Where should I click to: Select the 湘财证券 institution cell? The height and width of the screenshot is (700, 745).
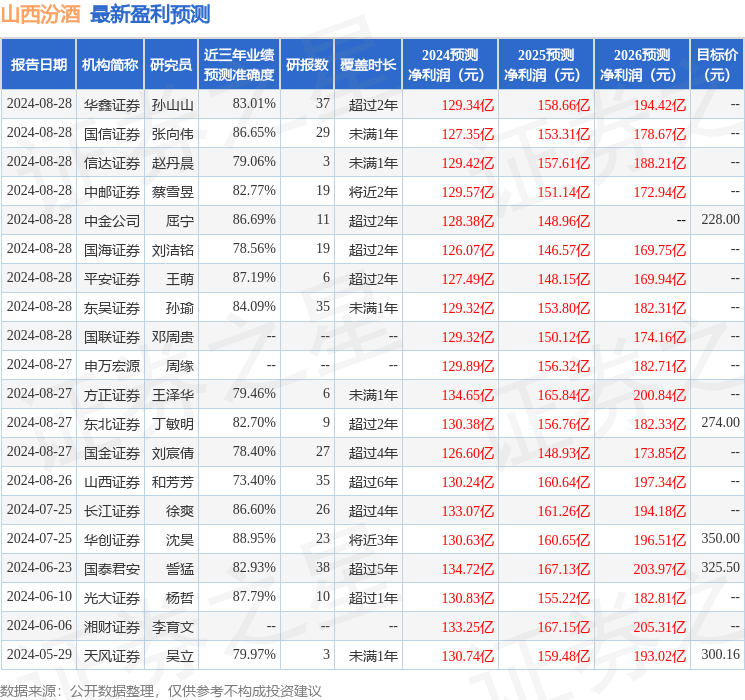[x=112, y=627]
